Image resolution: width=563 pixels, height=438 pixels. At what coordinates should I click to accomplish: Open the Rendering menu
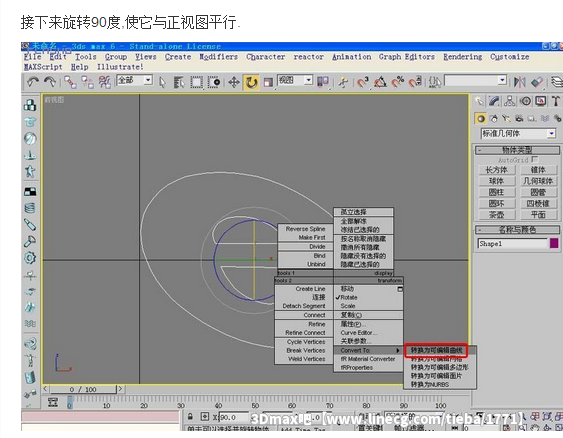click(463, 57)
